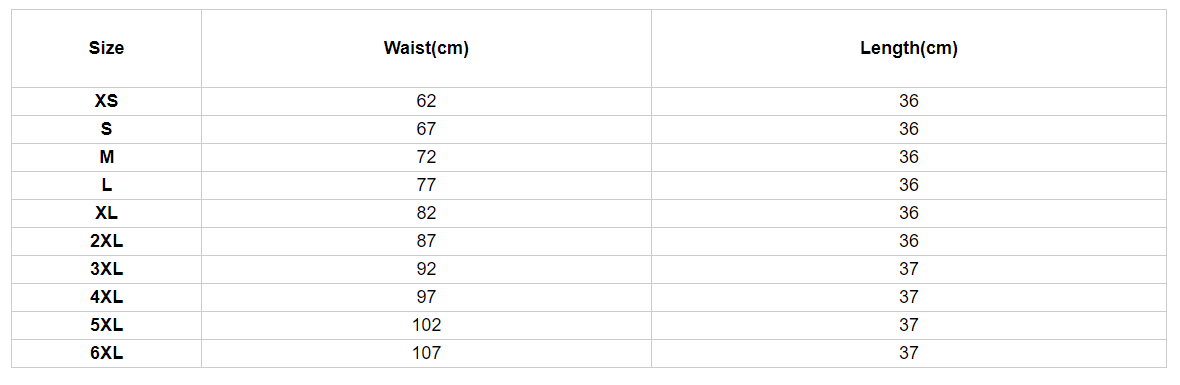1180x385 pixels.
Task: Click waist value 62
Action: pos(426,102)
